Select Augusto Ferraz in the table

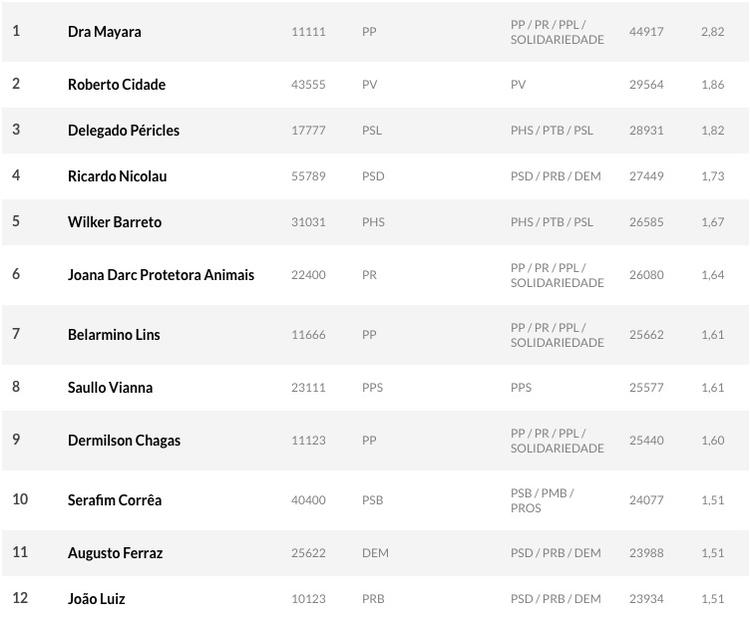tap(115, 554)
